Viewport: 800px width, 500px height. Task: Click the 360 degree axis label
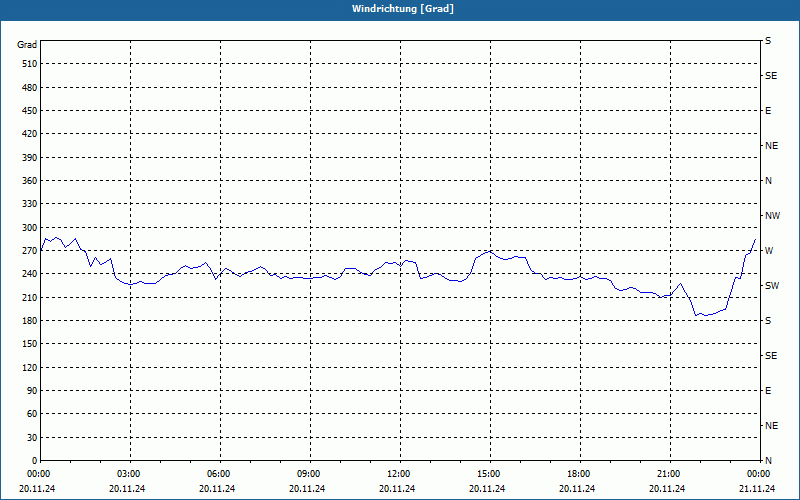point(30,181)
